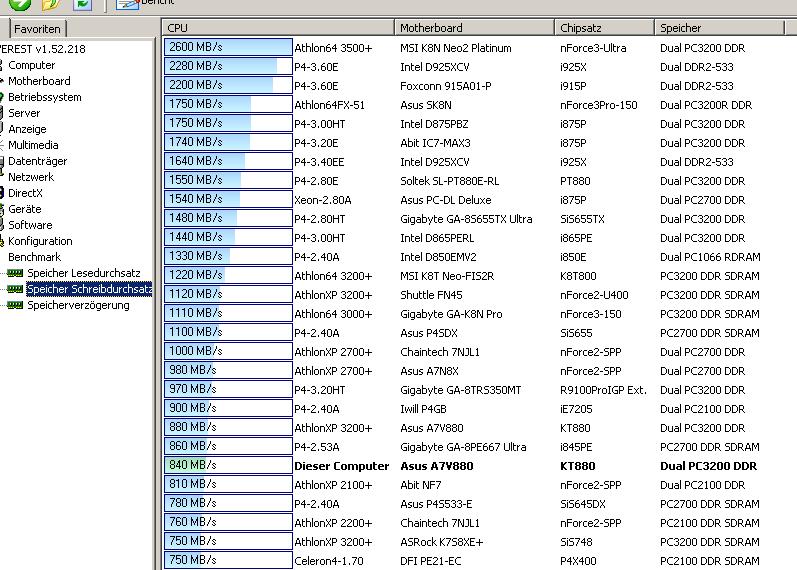
Task: Click the AthlonXP 2200+ CPU cell
Action: point(333,523)
